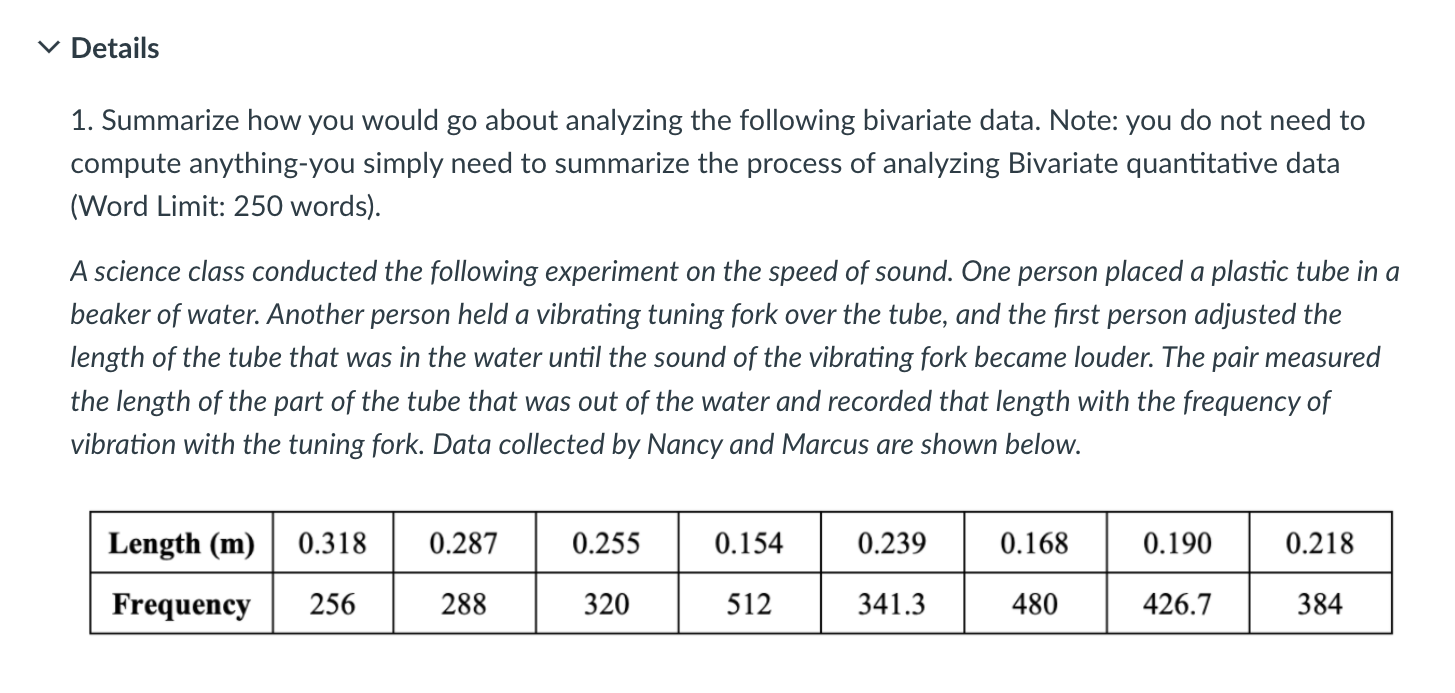Click the cell showing 0.154

[x=748, y=545]
